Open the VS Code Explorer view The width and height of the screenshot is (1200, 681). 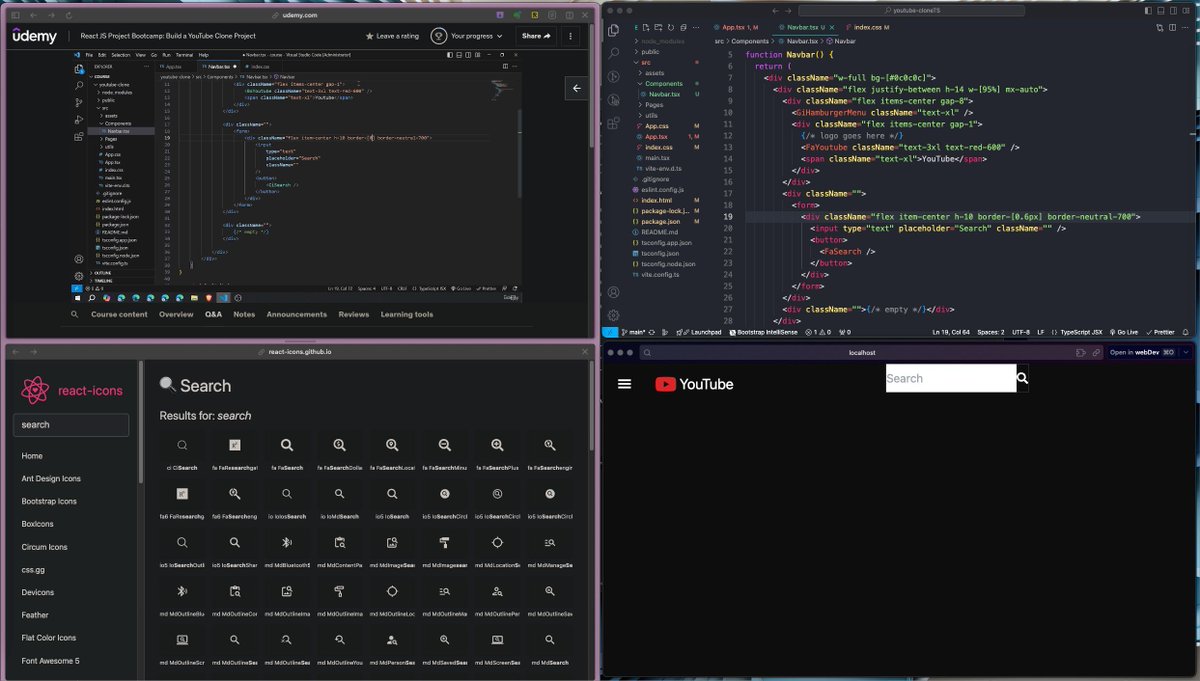(x=614, y=31)
